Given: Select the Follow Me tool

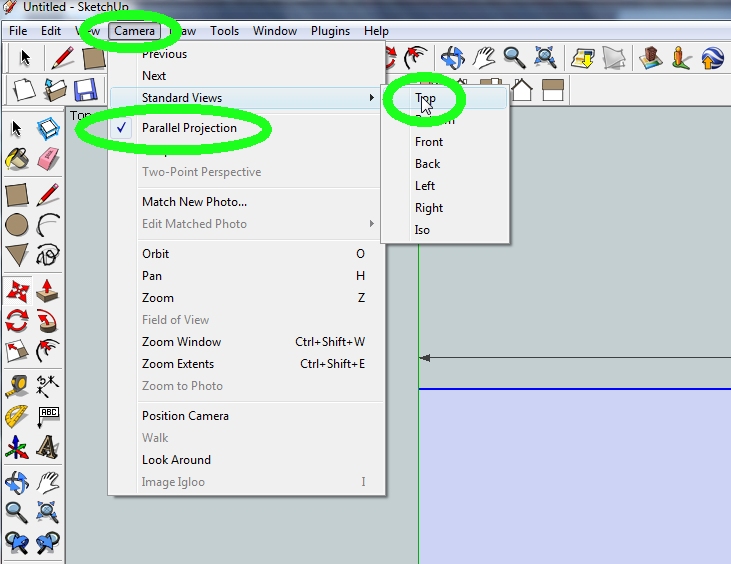Looking at the screenshot, I should point(48,321).
